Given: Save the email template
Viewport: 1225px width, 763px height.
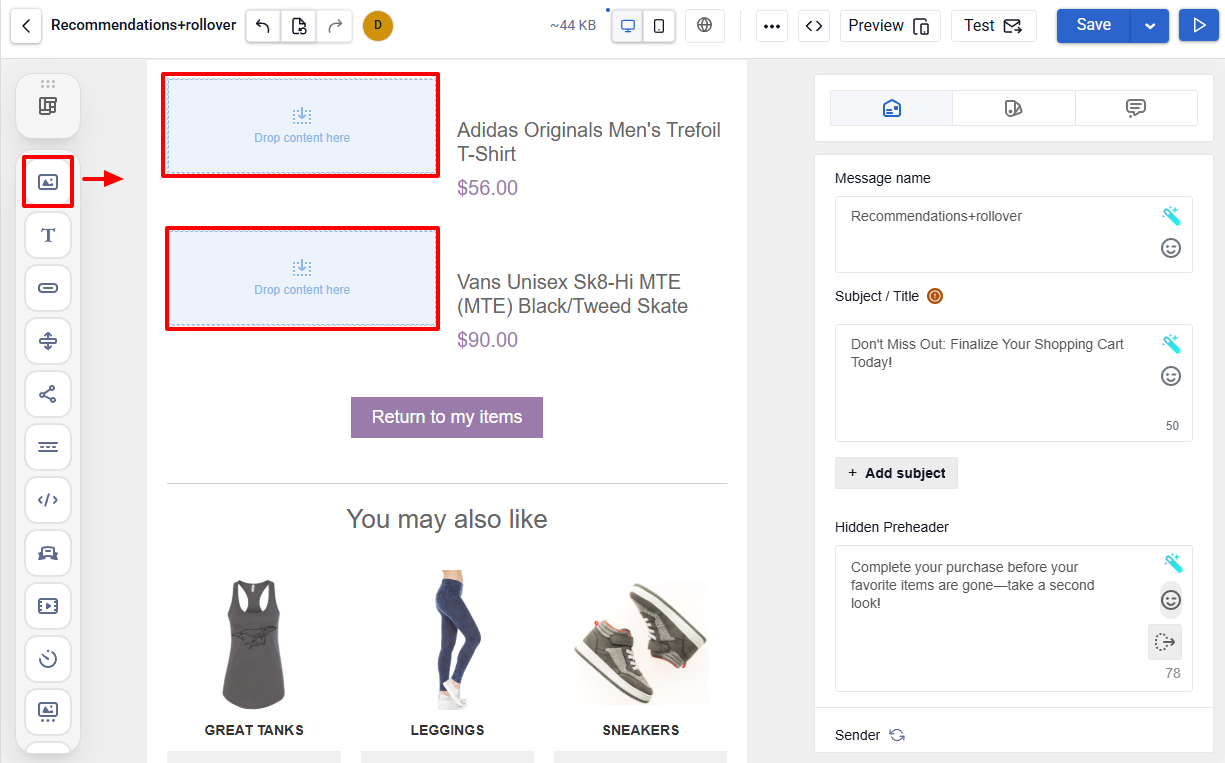Looking at the screenshot, I should click(x=1094, y=26).
